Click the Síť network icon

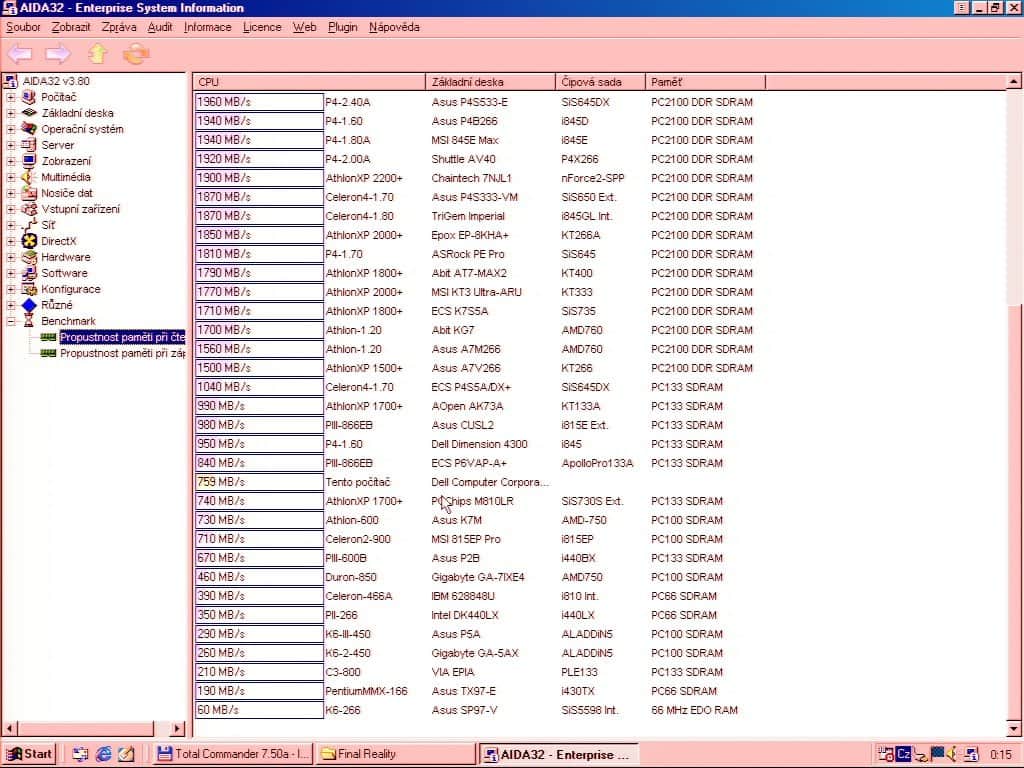29,225
